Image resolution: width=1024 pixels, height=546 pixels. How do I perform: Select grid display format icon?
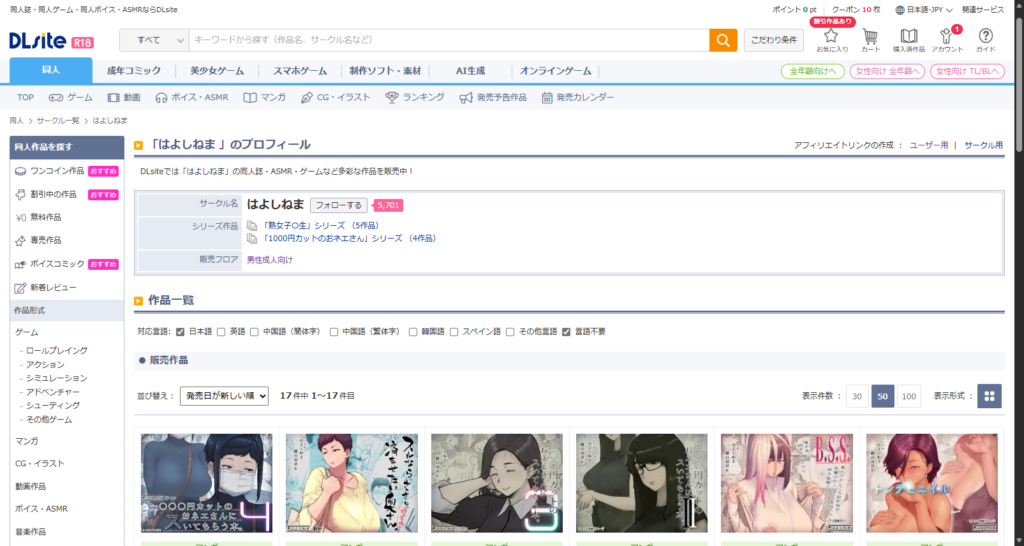click(989, 396)
